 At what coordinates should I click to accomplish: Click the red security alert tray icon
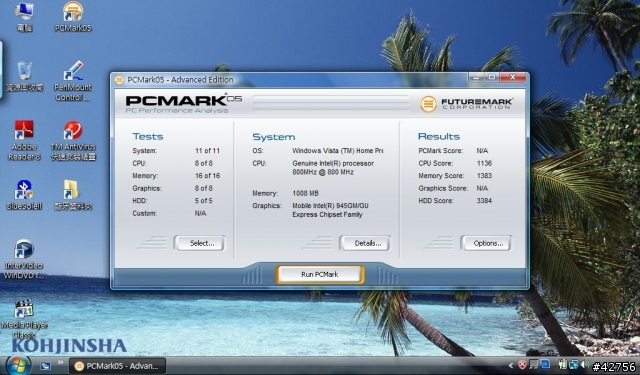[522, 364]
